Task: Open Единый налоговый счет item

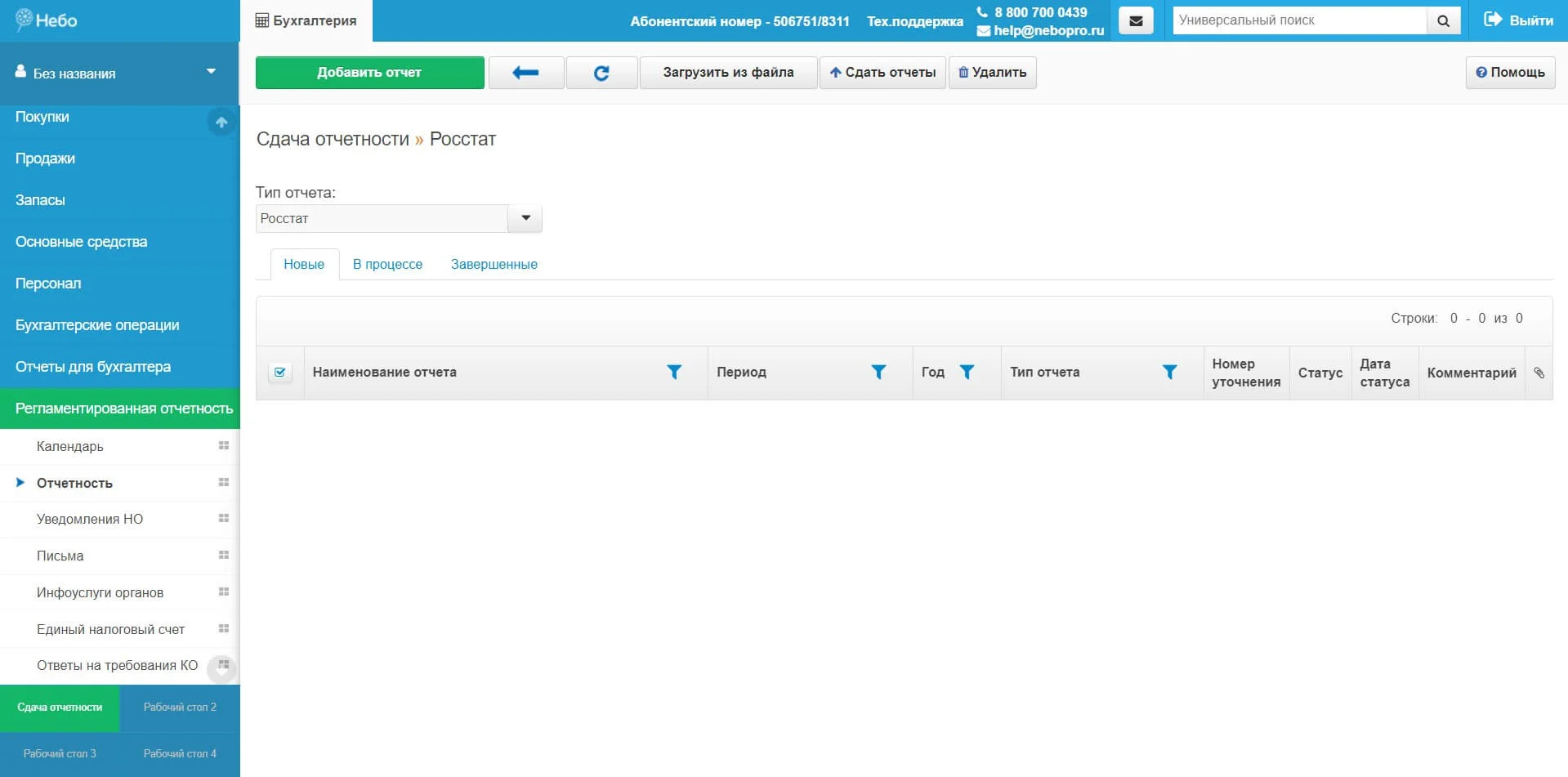Action: click(x=110, y=629)
